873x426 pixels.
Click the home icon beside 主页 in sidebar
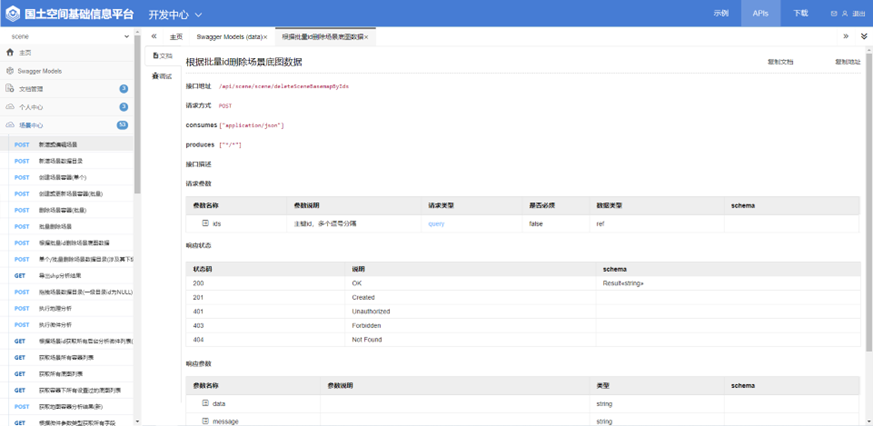click(x=11, y=52)
